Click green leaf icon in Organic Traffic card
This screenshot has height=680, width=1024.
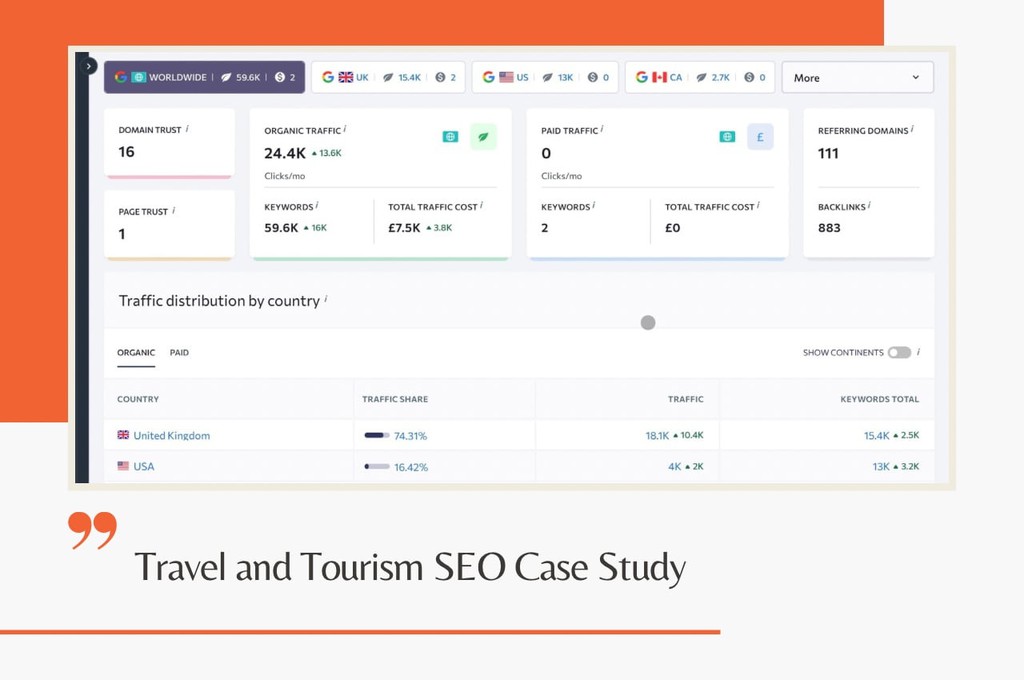tap(483, 137)
